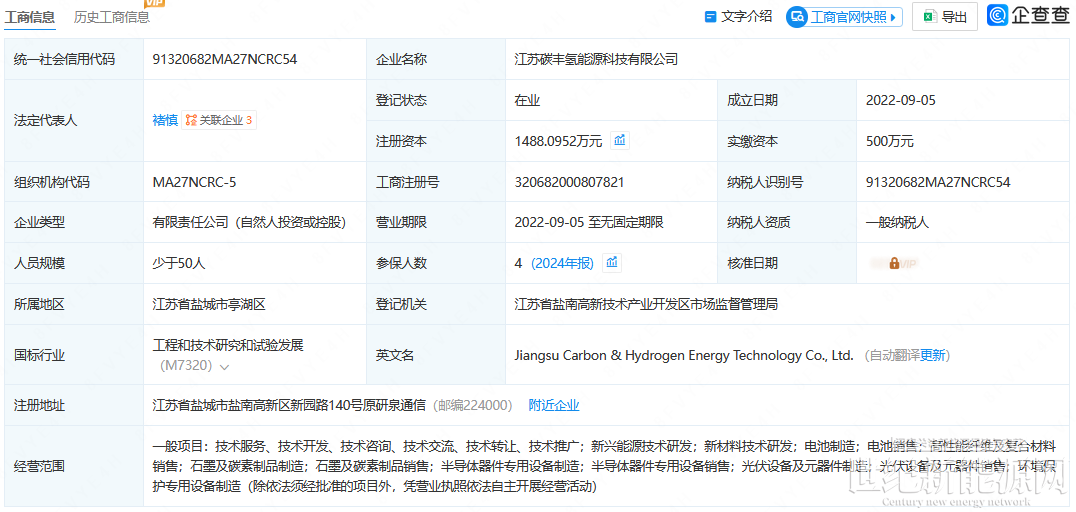This screenshot has width=1076, height=512.
Task: Click 更新 next to the English name
Action: 933,355
